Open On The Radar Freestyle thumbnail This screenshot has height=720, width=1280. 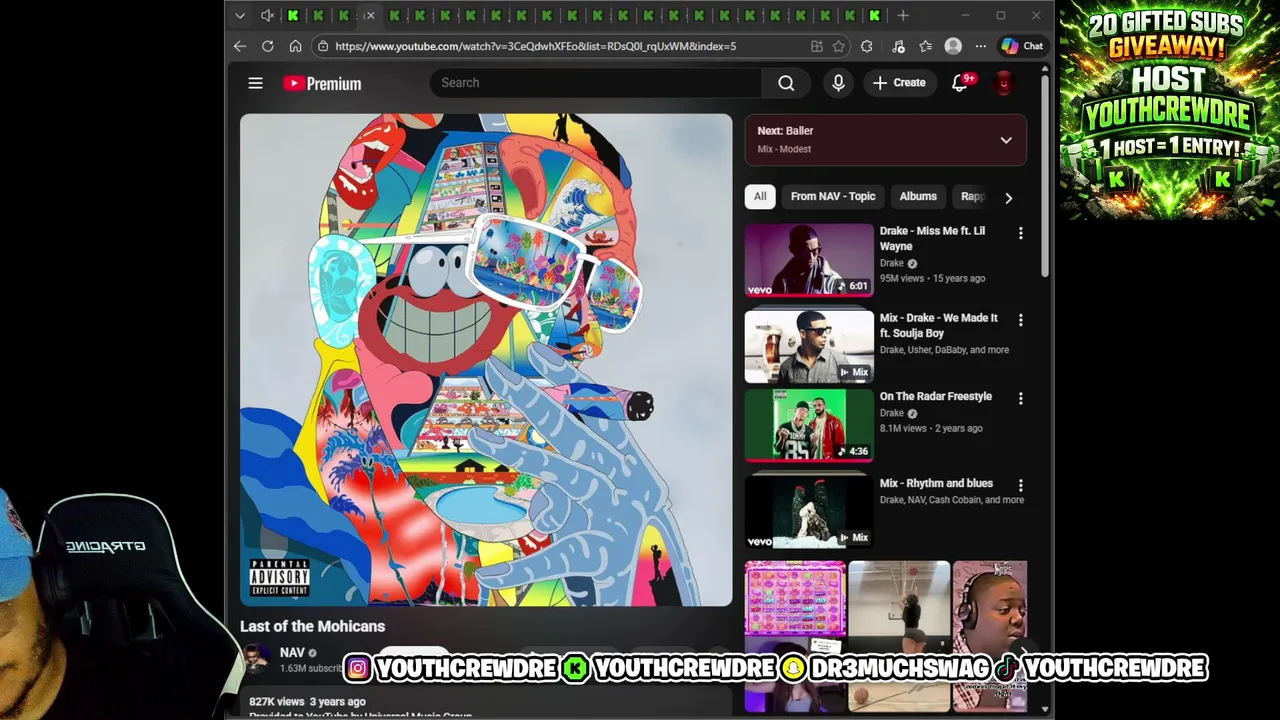click(809, 425)
